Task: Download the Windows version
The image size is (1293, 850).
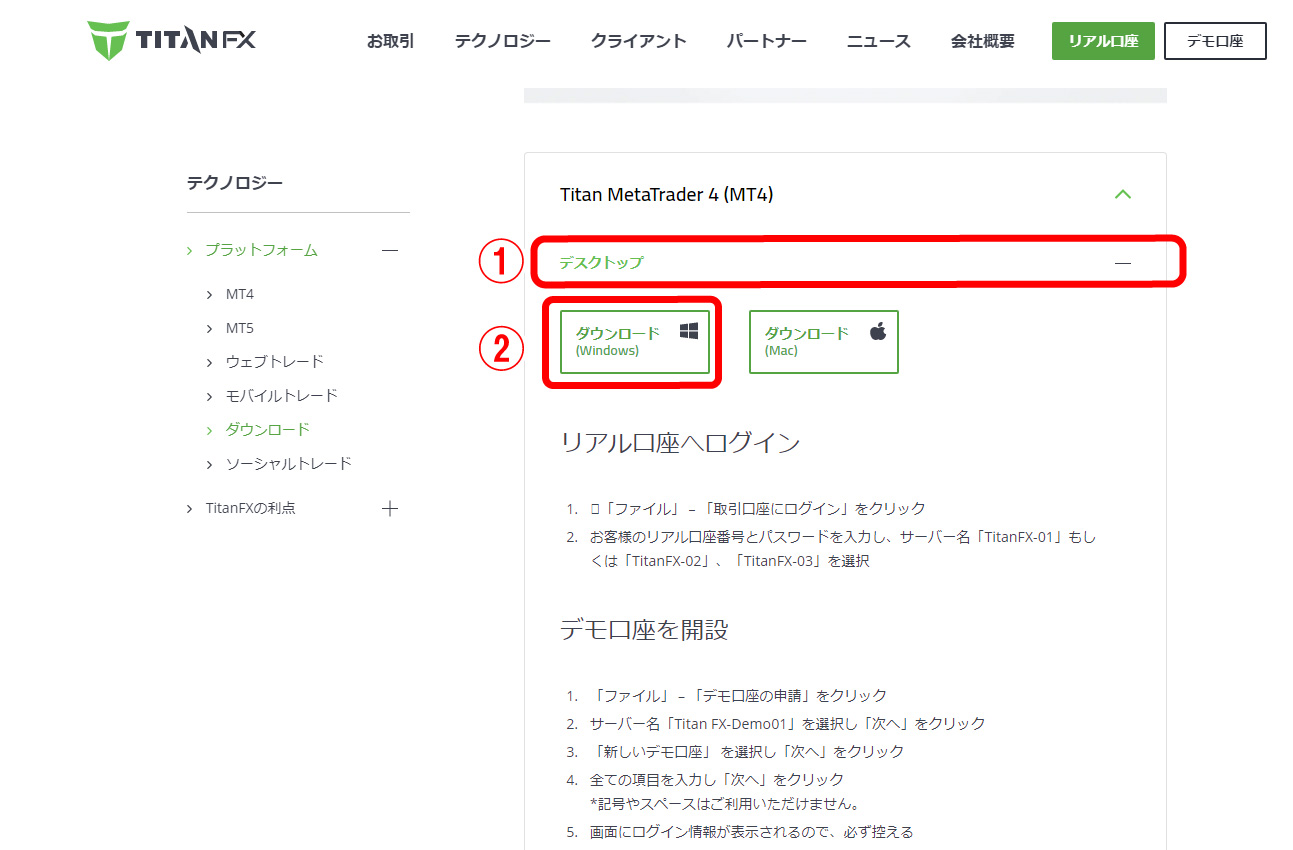Action: [634, 341]
